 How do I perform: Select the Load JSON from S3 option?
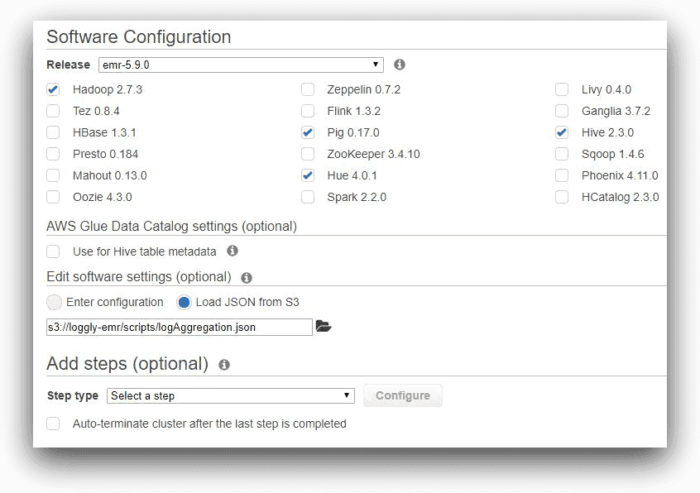tap(184, 302)
